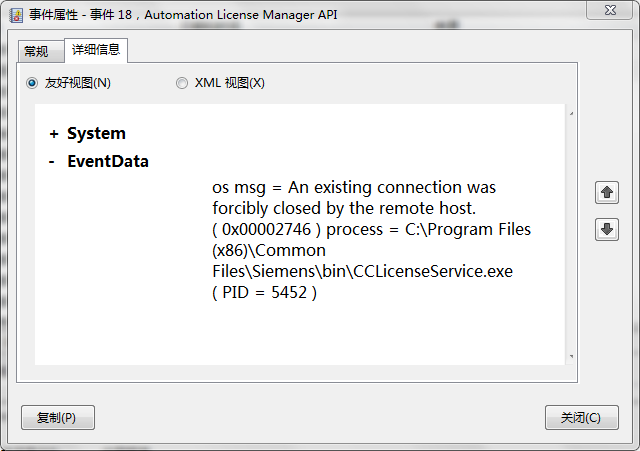Screen dimensions: 640x451
Task: Go to next event with down arrow
Action: [606, 229]
